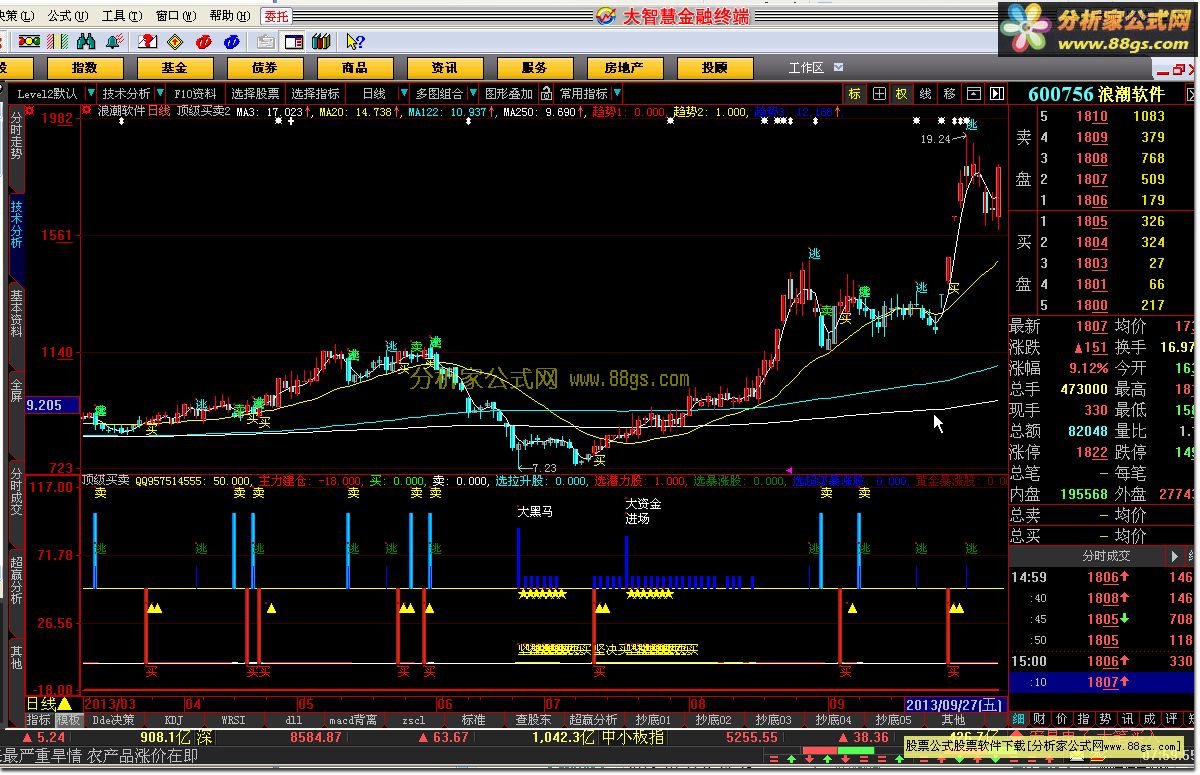The height and width of the screenshot is (775, 1200).
Task: Click the 房地产 category button
Action: click(x=625, y=68)
